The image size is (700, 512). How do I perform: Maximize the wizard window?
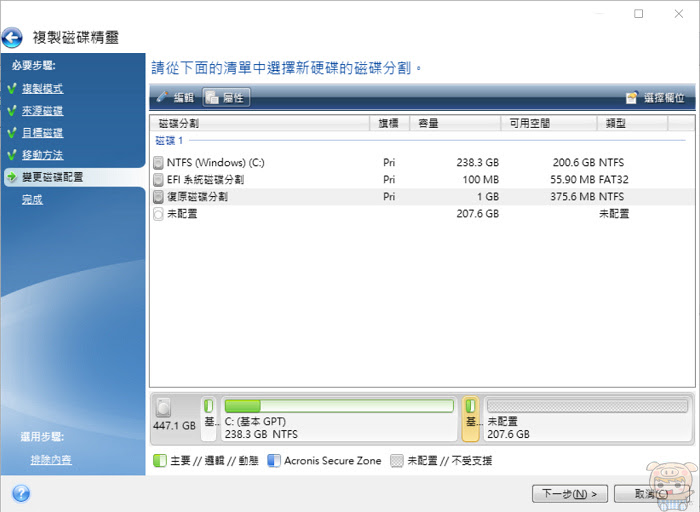(x=639, y=14)
